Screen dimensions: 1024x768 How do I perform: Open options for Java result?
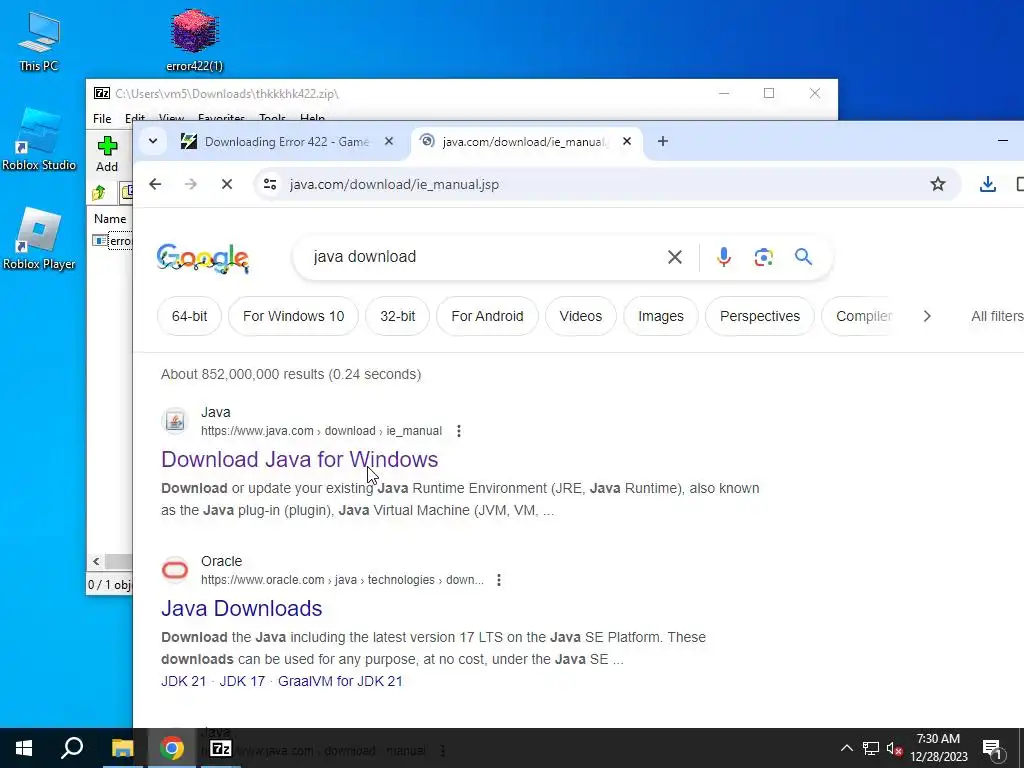point(459,431)
